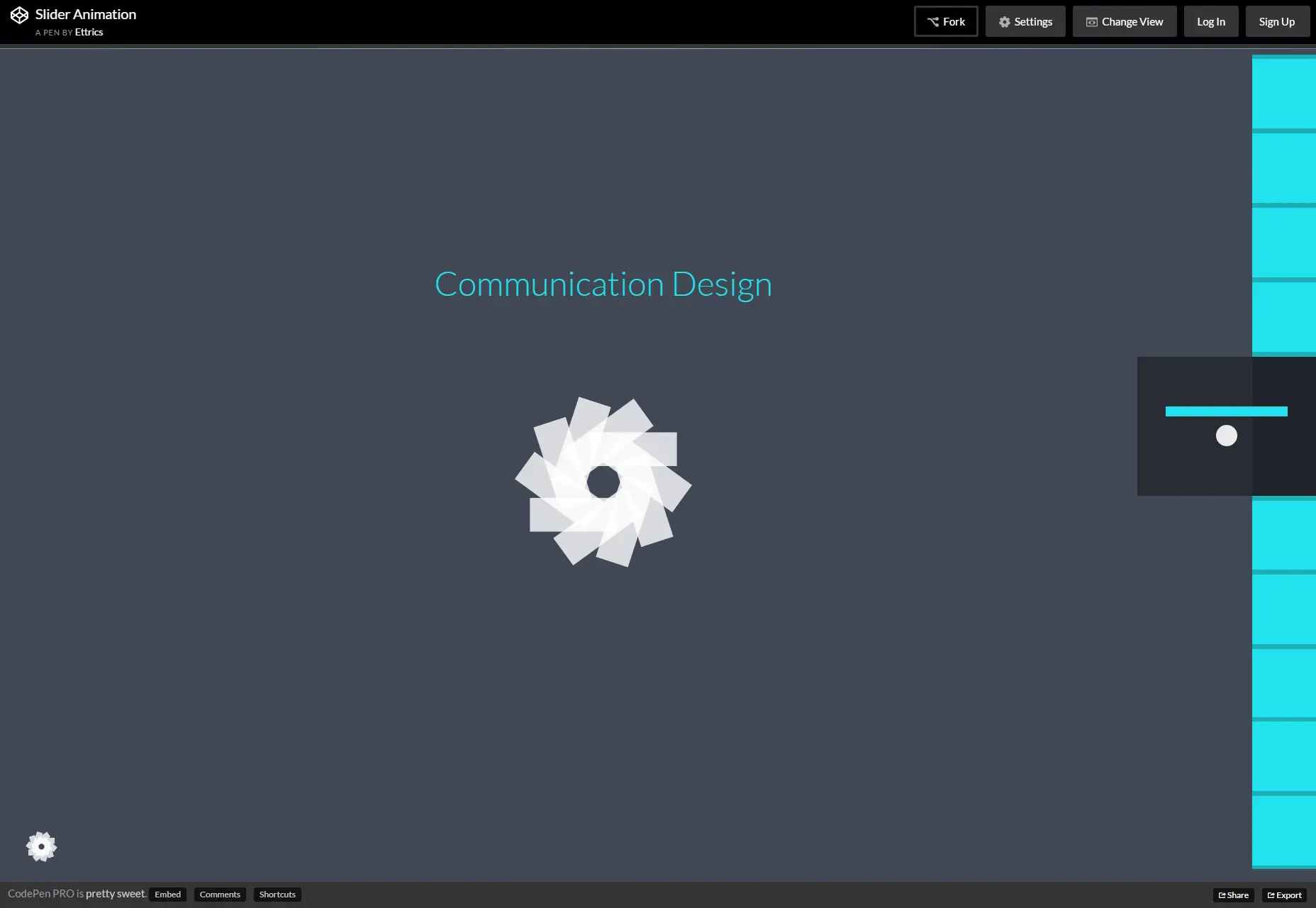The image size is (1316, 908).
Task: Click the Export icon in the footer
Action: tap(1271, 895)
